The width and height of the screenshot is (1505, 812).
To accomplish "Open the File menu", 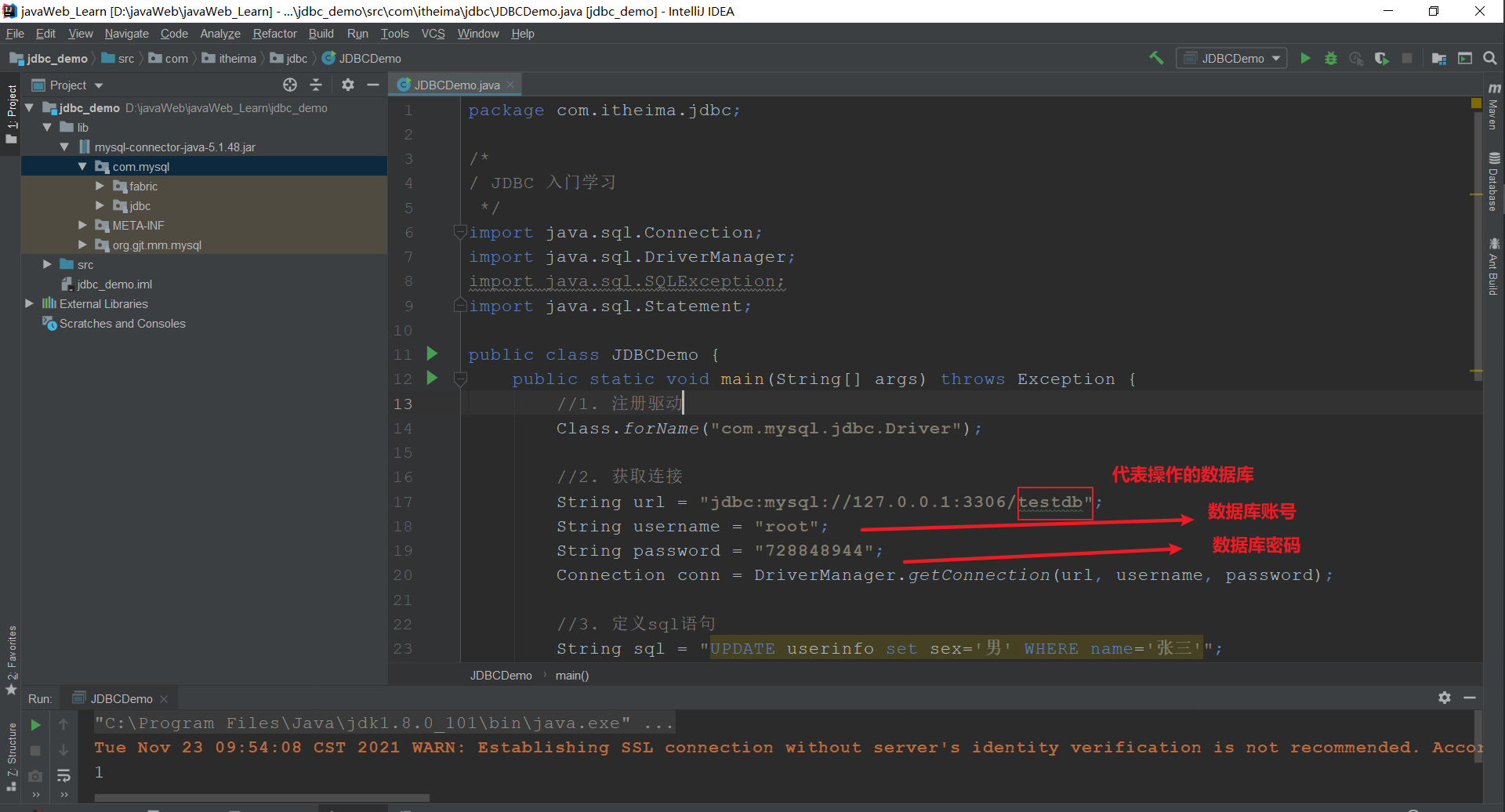I will point(15,34).
